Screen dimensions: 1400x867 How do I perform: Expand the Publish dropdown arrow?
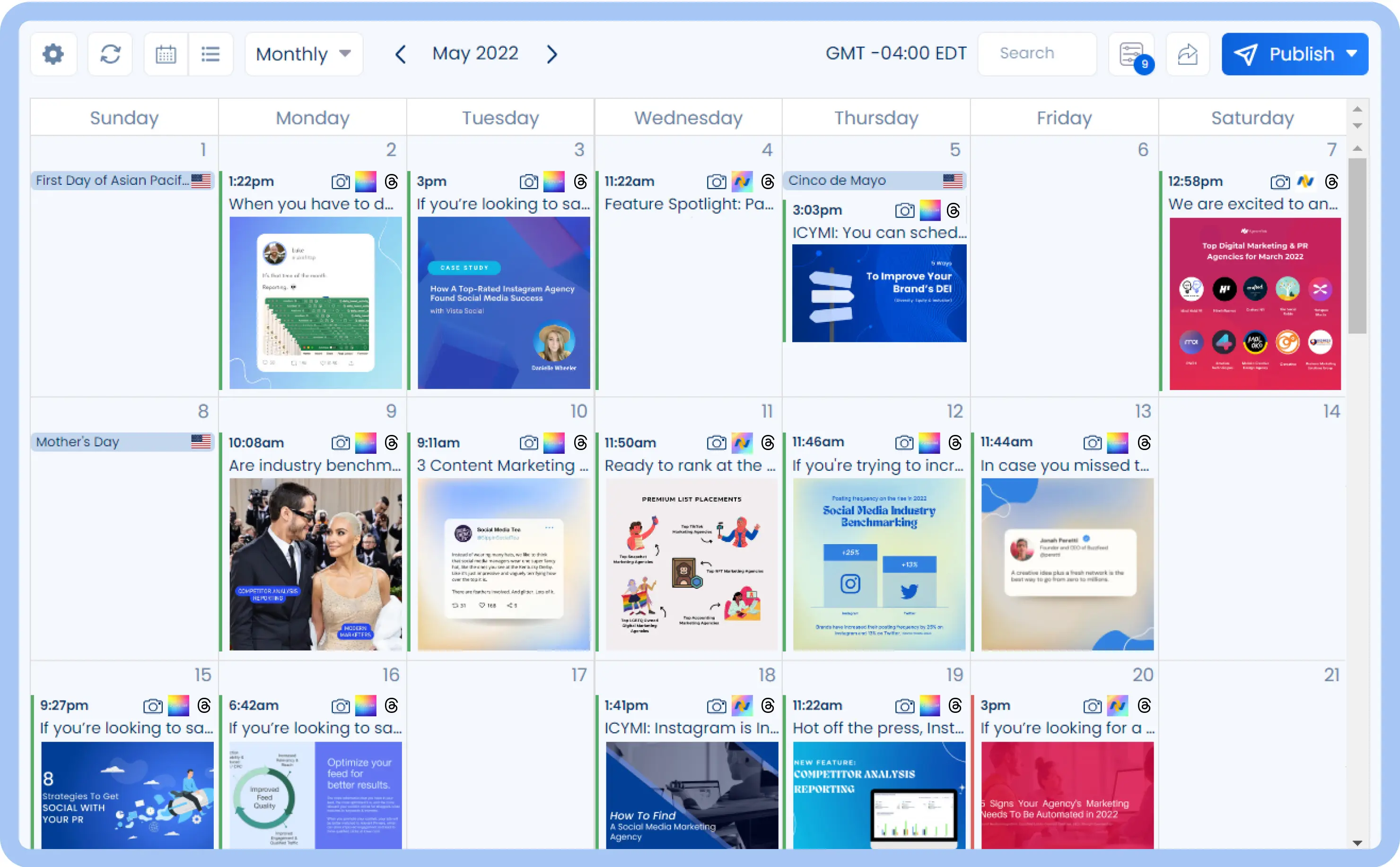[x=1351, y=53]
